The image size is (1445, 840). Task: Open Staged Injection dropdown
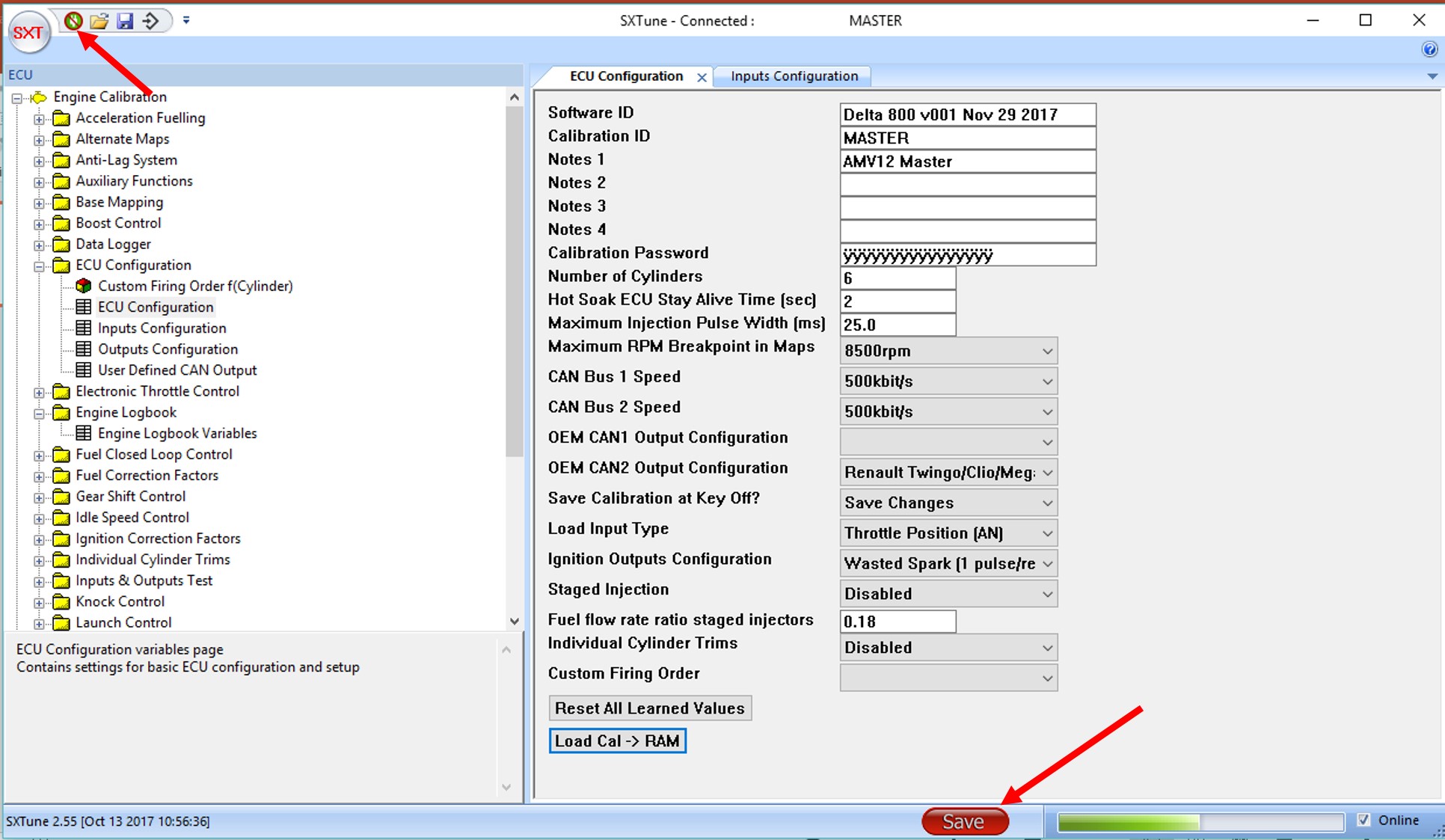pyautogui.click(x=1047, y=594)
